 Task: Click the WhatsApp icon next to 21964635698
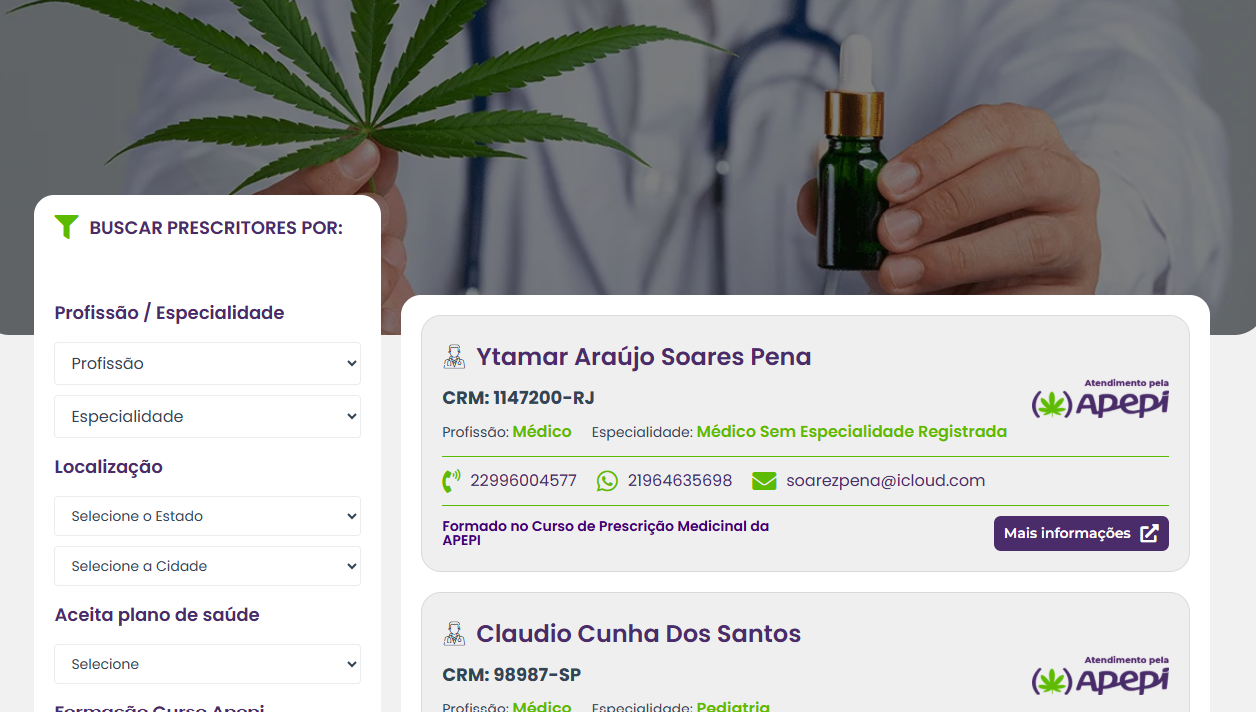[x=607, y=481]
